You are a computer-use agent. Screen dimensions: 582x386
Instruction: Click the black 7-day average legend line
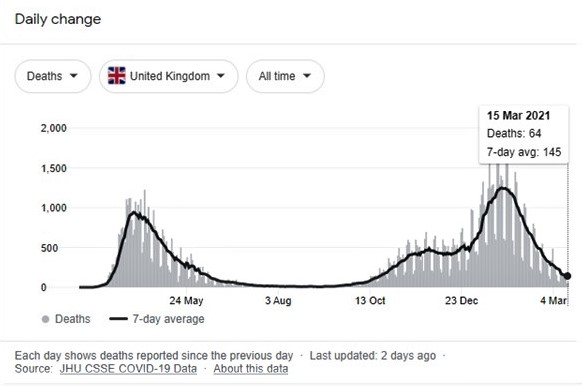pyautogui.click(x=118, y=319)
